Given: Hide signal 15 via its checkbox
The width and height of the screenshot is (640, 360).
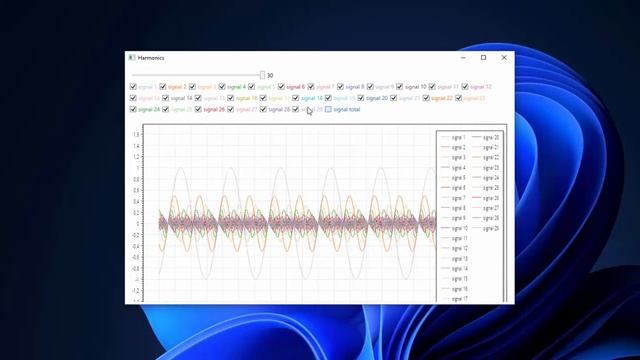Looking at the screenshot, I should (198, 98).
